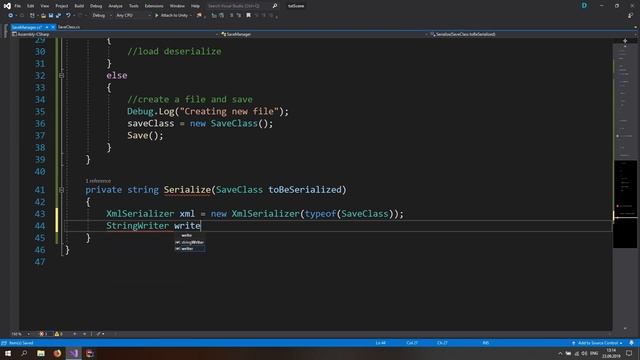Select the SaveManager.cs tab
The height and width of the screenshot is (360, 640).
[27, 27]
